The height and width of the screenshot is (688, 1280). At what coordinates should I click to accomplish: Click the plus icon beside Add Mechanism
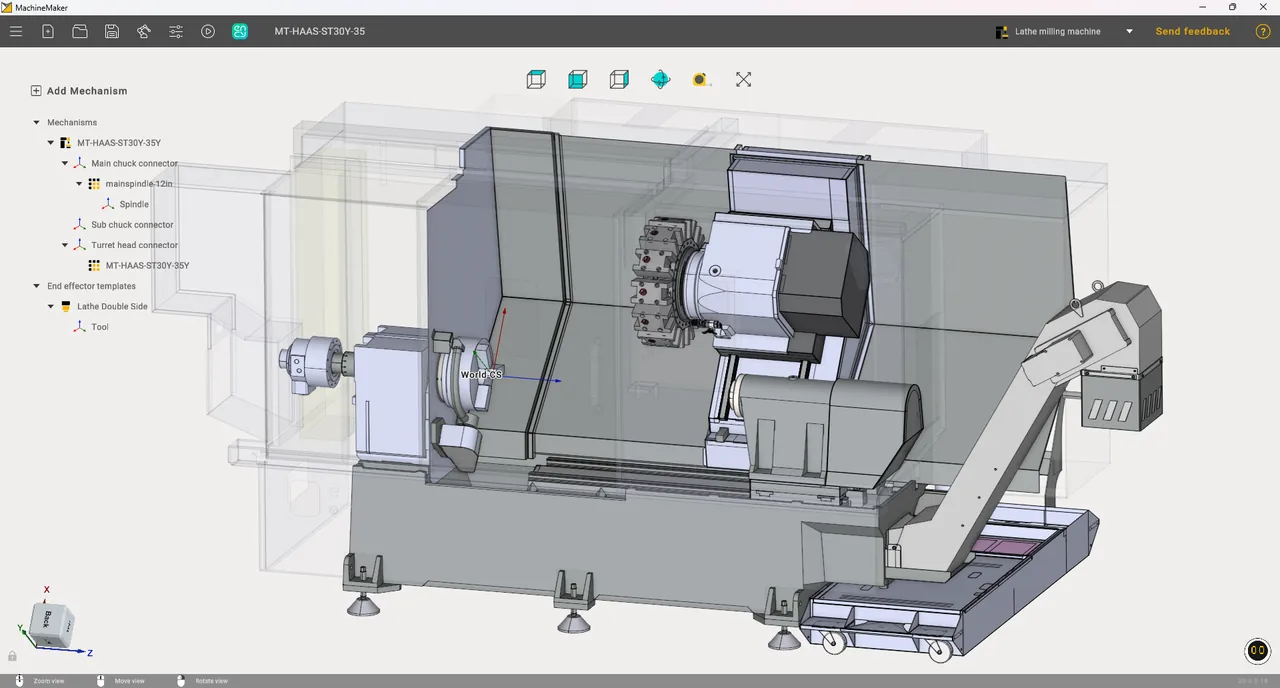[36, 90]
